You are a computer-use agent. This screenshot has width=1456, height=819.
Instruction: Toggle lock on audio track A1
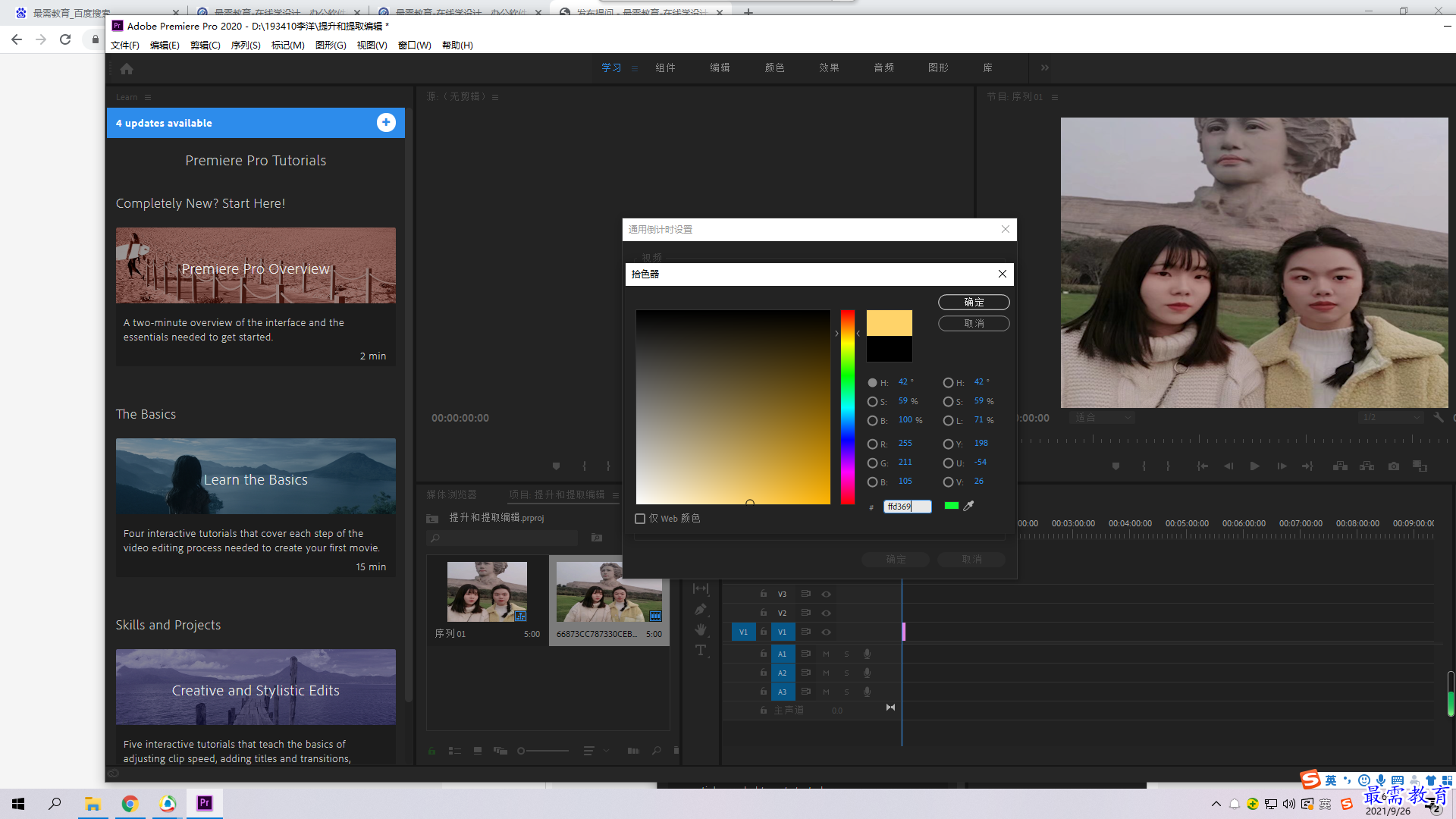click(x=764, y=653)
